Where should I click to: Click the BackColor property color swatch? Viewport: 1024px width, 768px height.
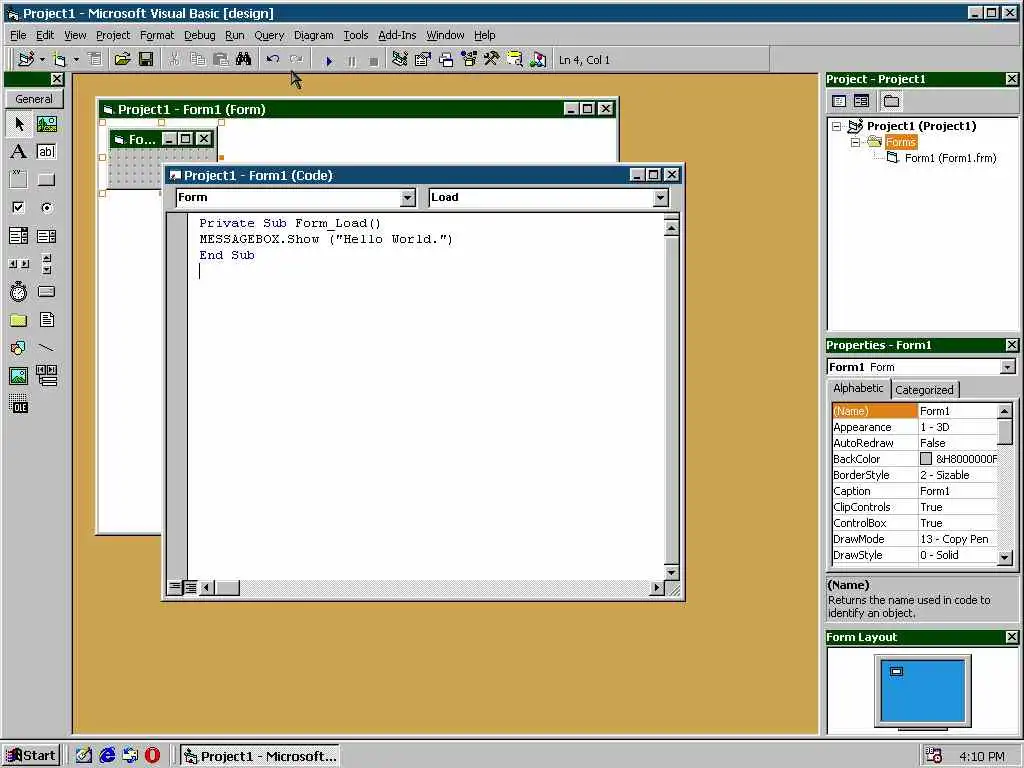926,459
